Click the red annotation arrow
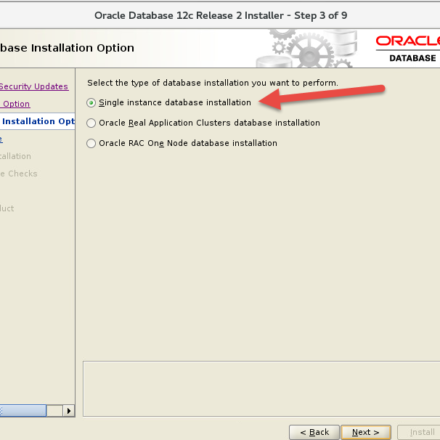 click(x=322, y=97)
